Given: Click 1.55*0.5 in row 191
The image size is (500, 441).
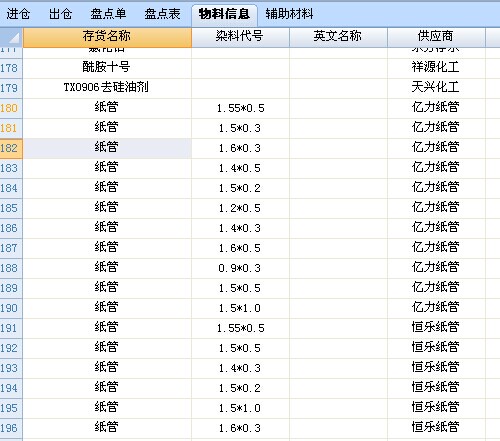Looking at the screenshot, I should click(240, 328).
